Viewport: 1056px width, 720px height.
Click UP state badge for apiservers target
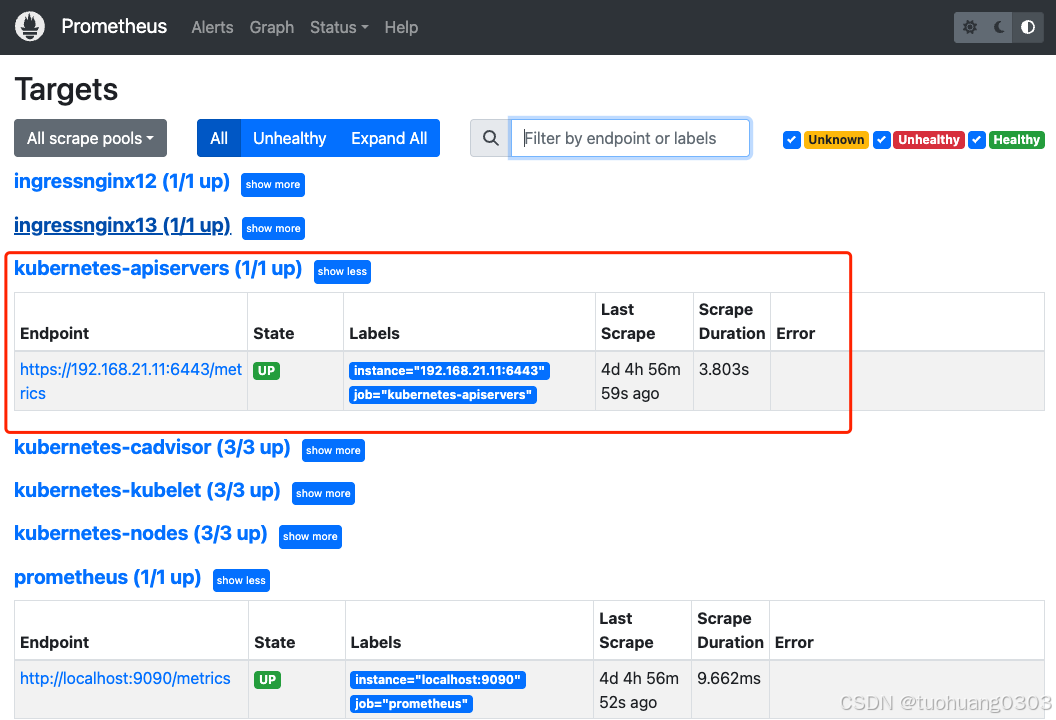[267, 370]
